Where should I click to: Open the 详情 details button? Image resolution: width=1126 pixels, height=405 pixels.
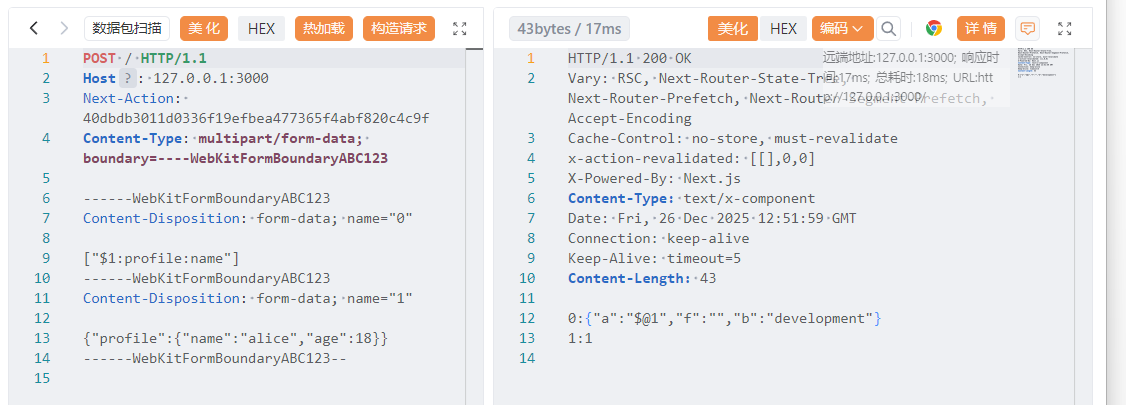[x=981, y=29]
